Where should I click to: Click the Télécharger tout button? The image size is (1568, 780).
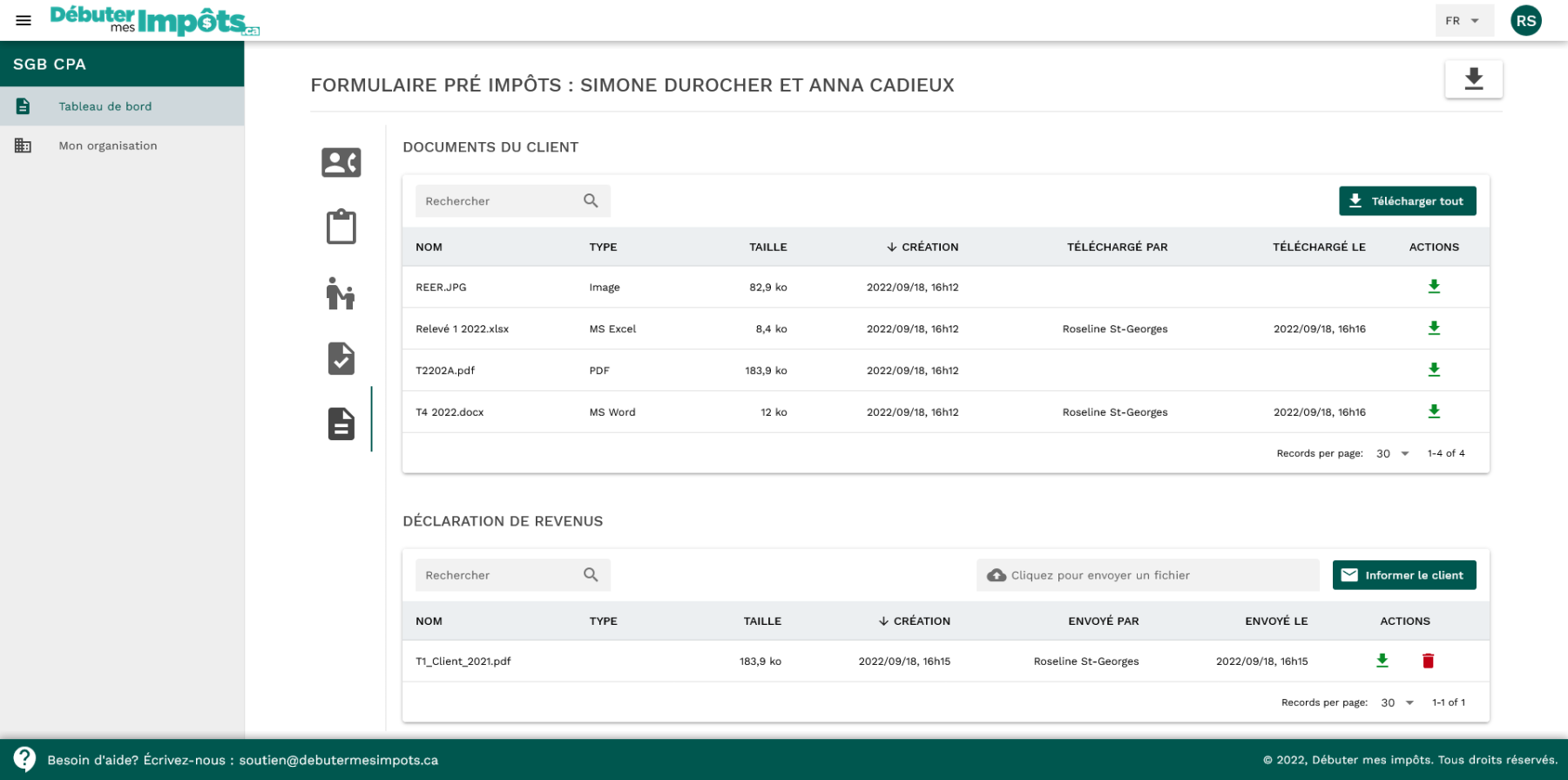click(1407, 200)
